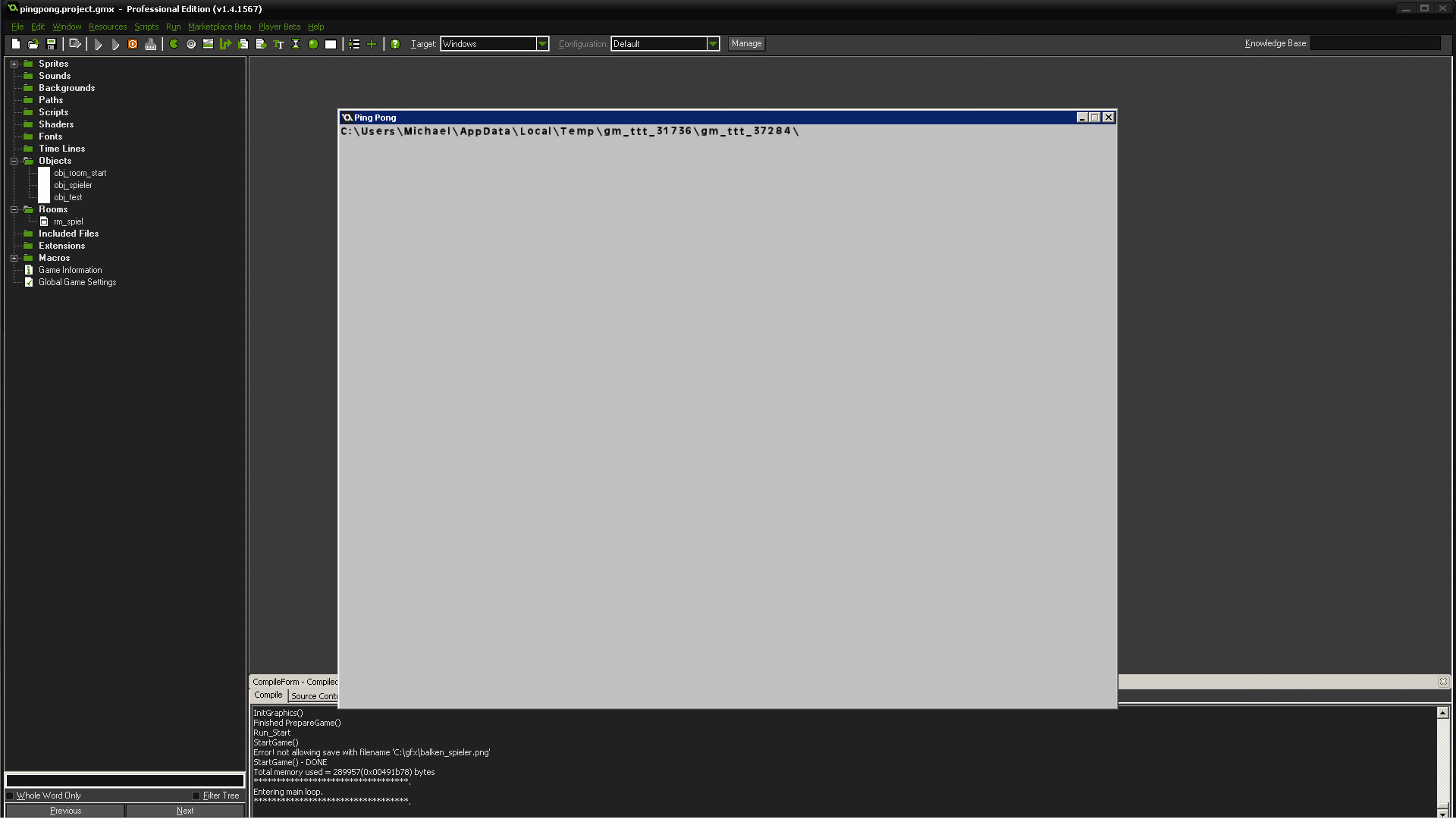
Task: Click the Create a timeline hourglass icon
Action: tap(296, 44)
